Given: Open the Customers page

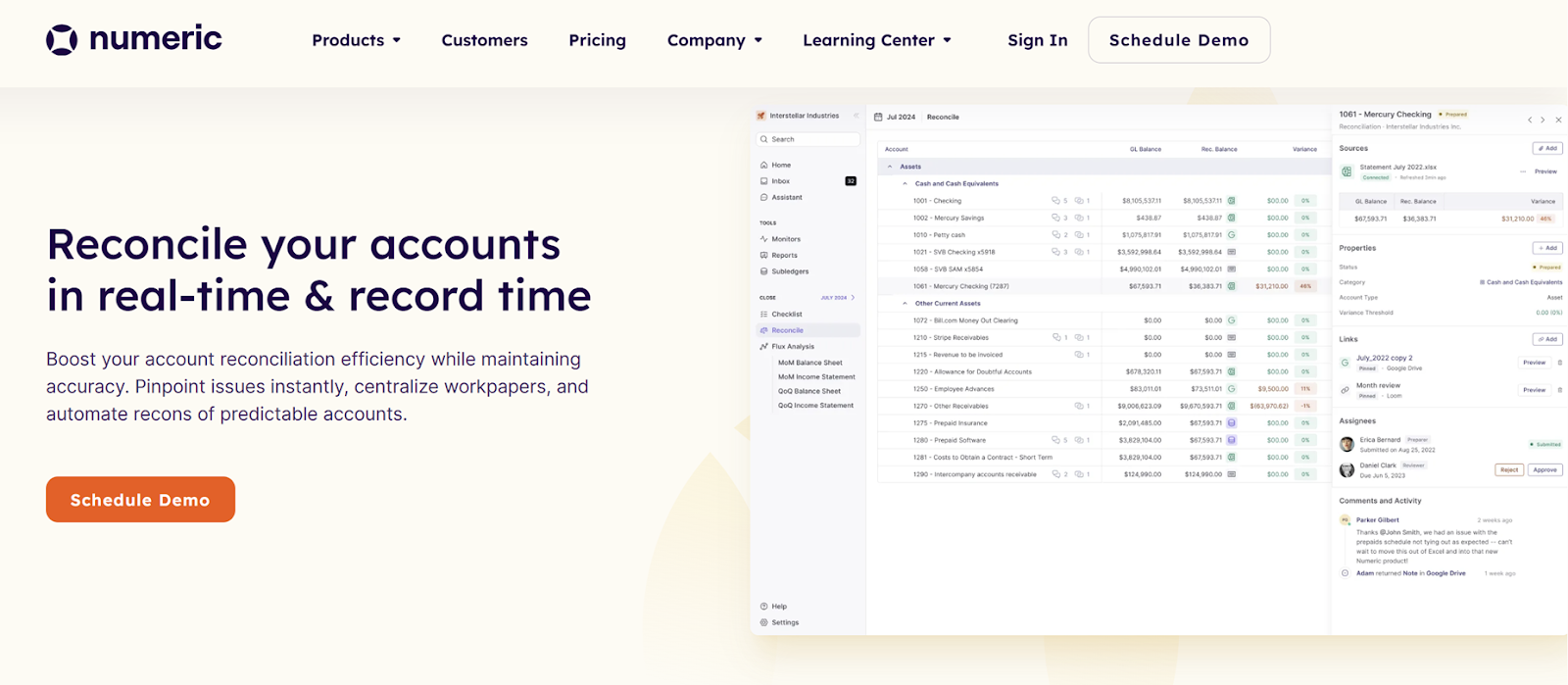Looking at the screenshot, I should pos(484,40).
